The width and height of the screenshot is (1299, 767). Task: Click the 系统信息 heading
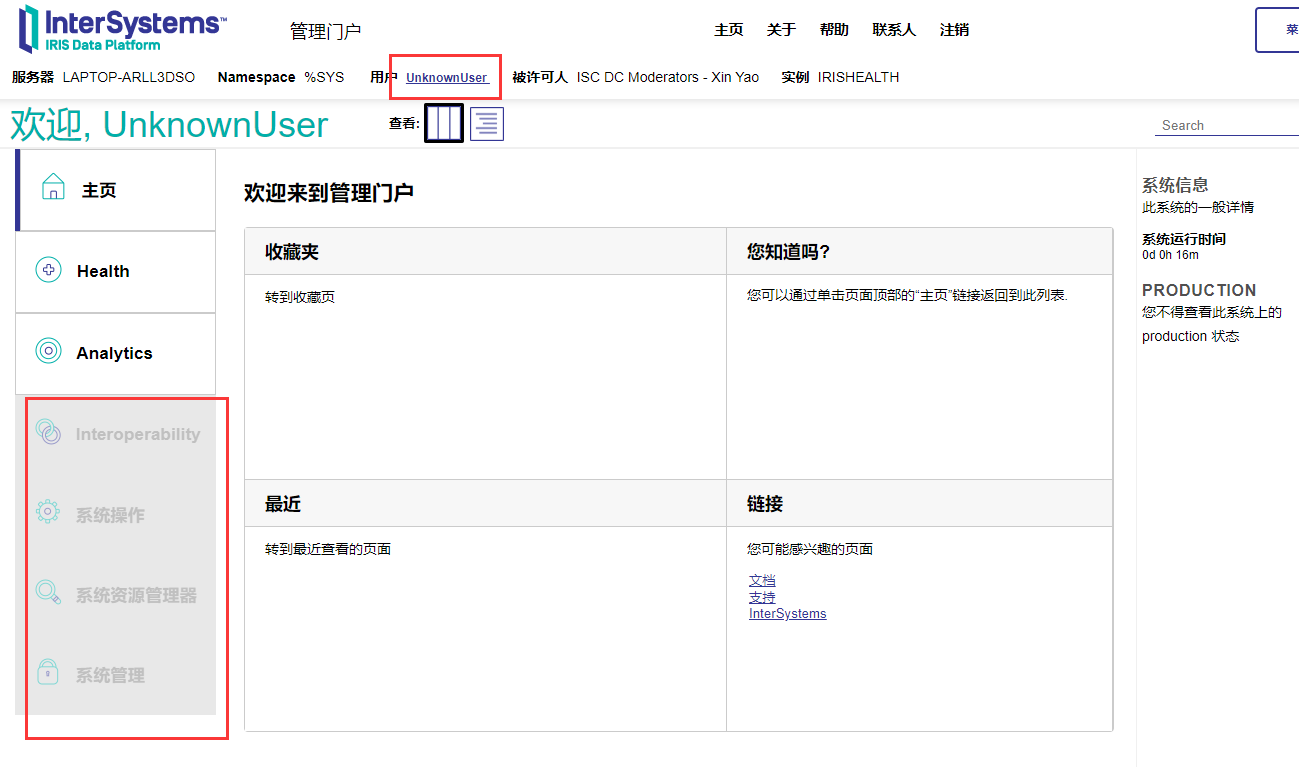(1175, 185)
